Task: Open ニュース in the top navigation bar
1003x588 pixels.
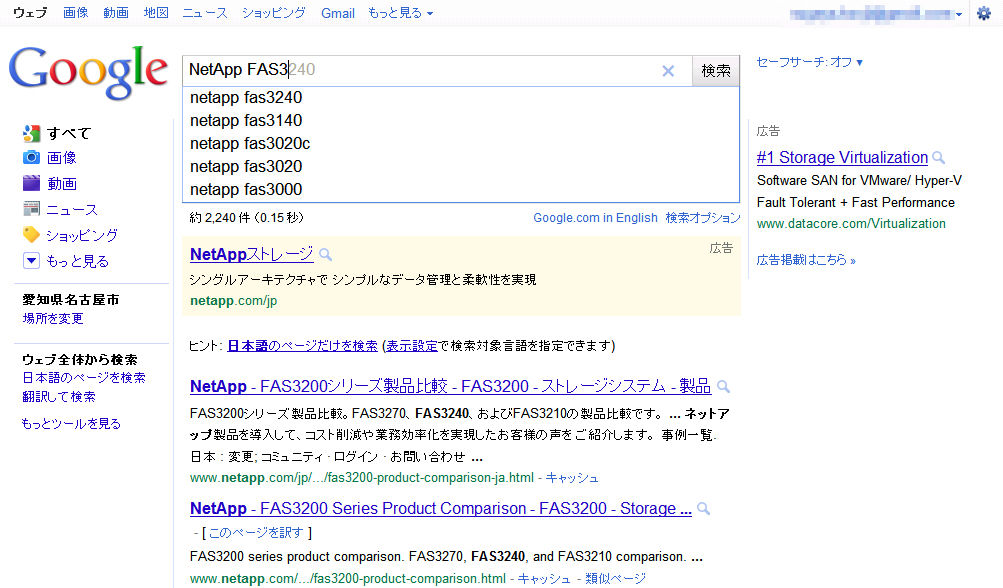Action: [x=205, y=13]
